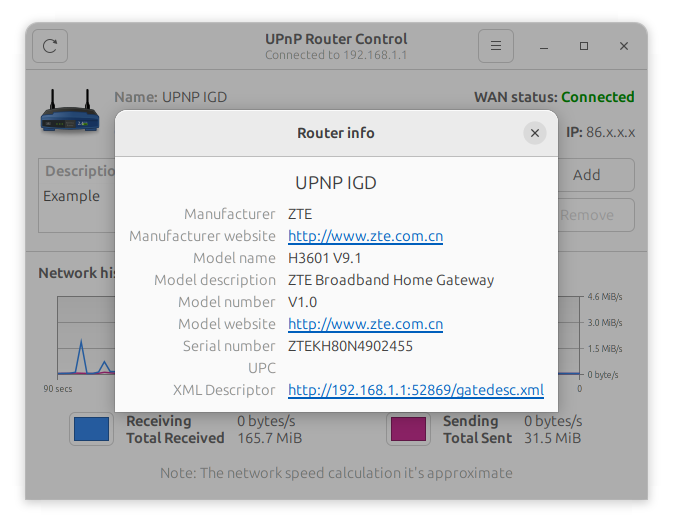673x528 pixels.
Task: Click the model name H3601 V9.1
Action: click(x=324, y=258)
